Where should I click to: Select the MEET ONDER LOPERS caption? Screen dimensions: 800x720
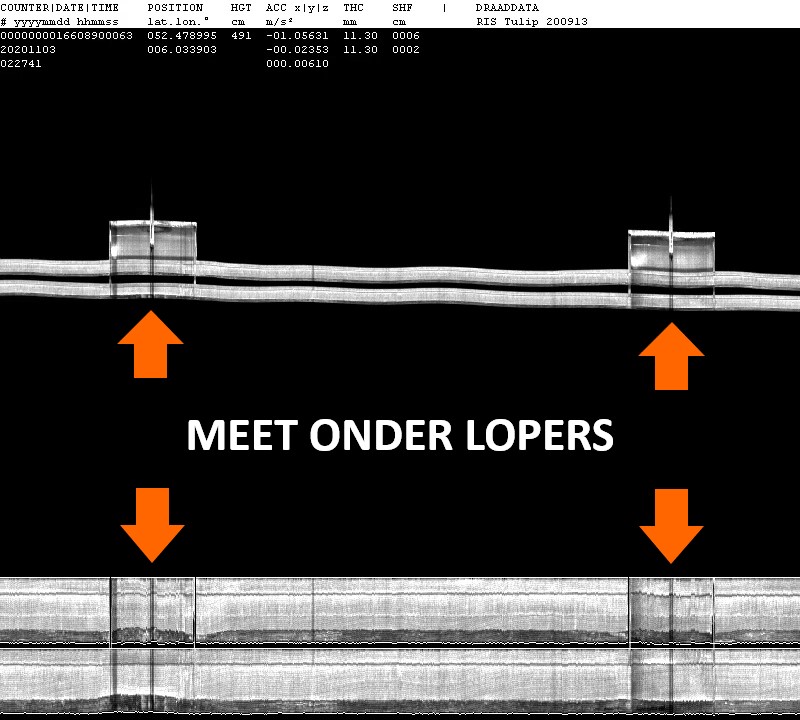click(x=400, y=436)
